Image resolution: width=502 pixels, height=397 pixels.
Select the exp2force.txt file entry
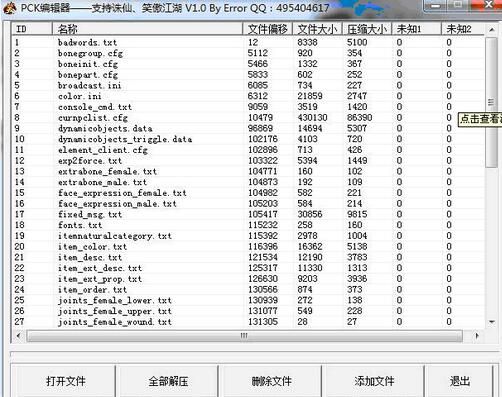click(x=248, y=161)
